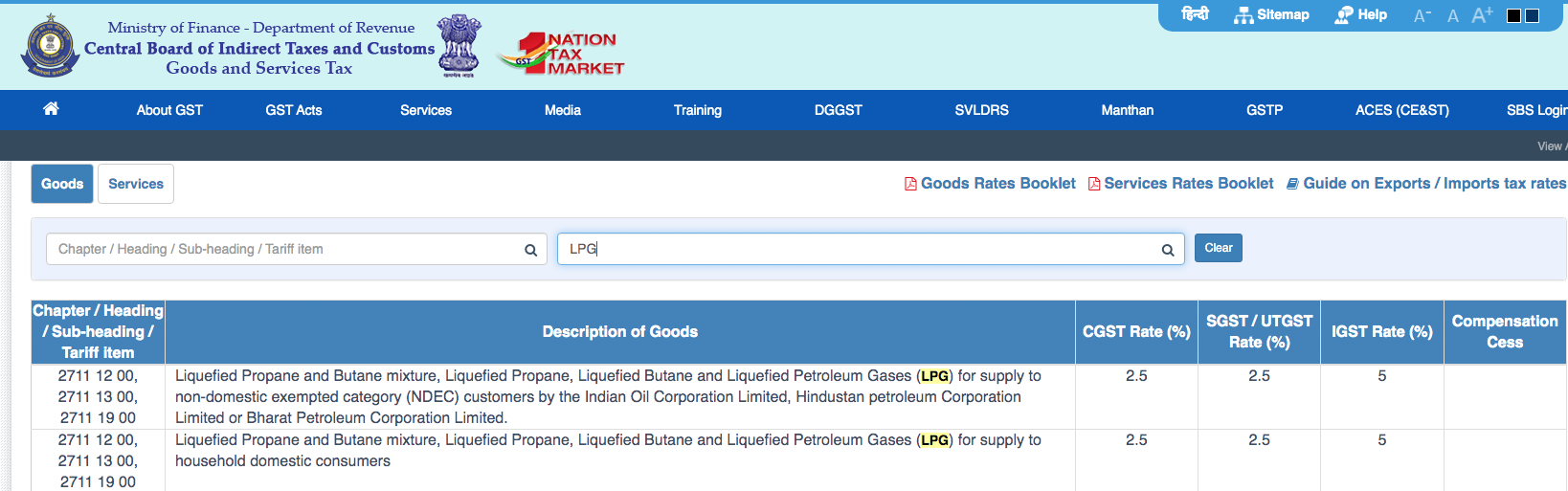
Task: Open Manthan menu item
Action: click(x=1128, y=110)
